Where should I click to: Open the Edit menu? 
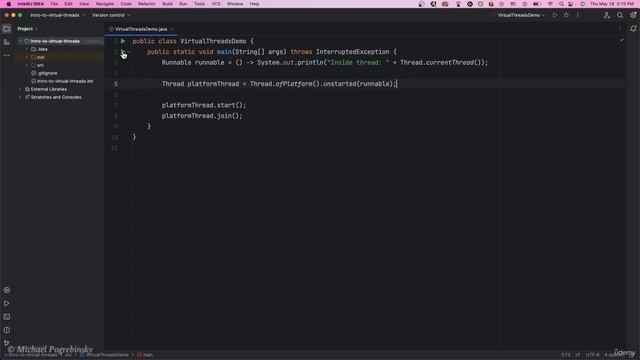click(x=68, y=4)
